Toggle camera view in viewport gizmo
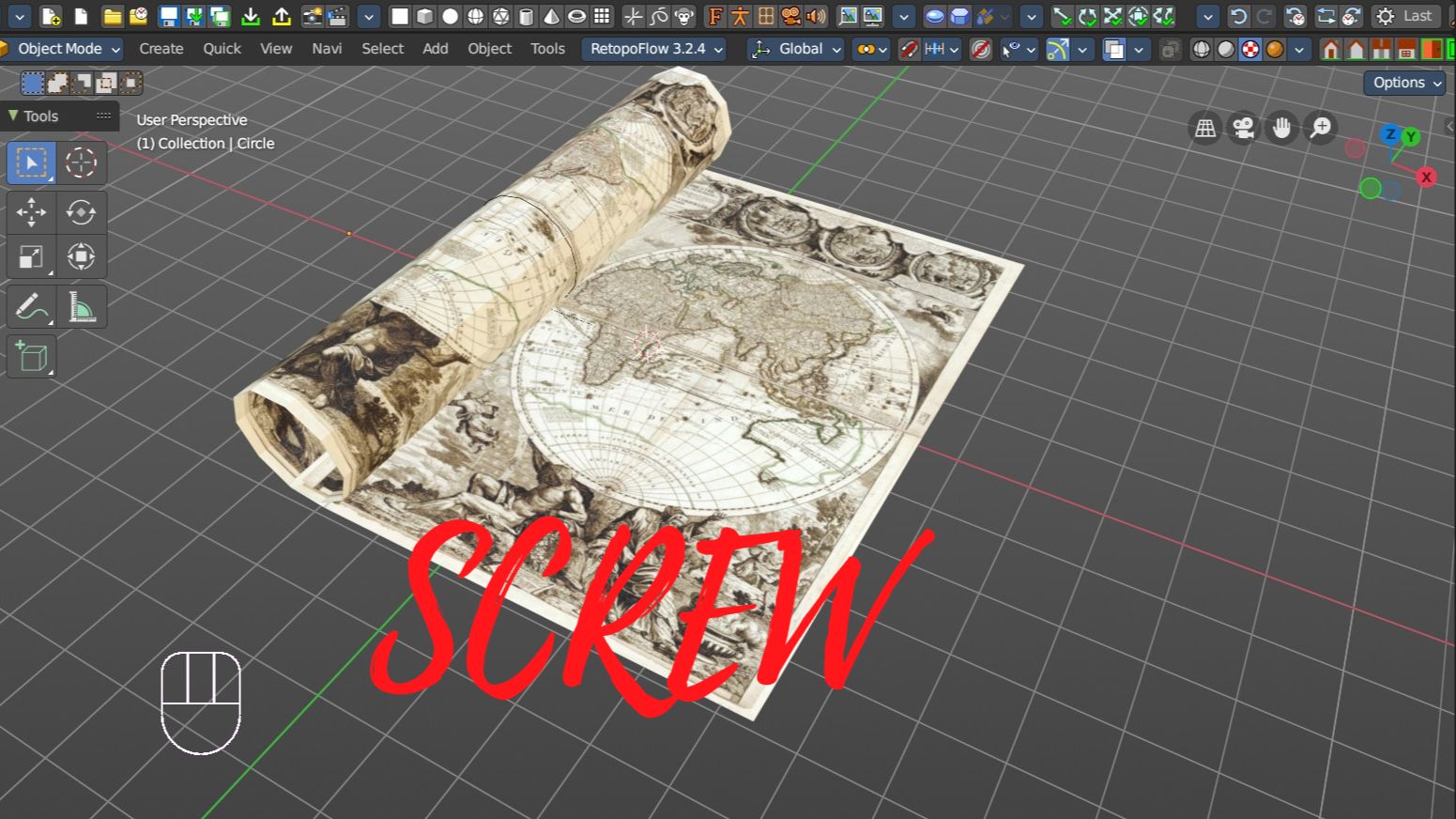The image size is (1456, 819). [x=1244, y=127]
